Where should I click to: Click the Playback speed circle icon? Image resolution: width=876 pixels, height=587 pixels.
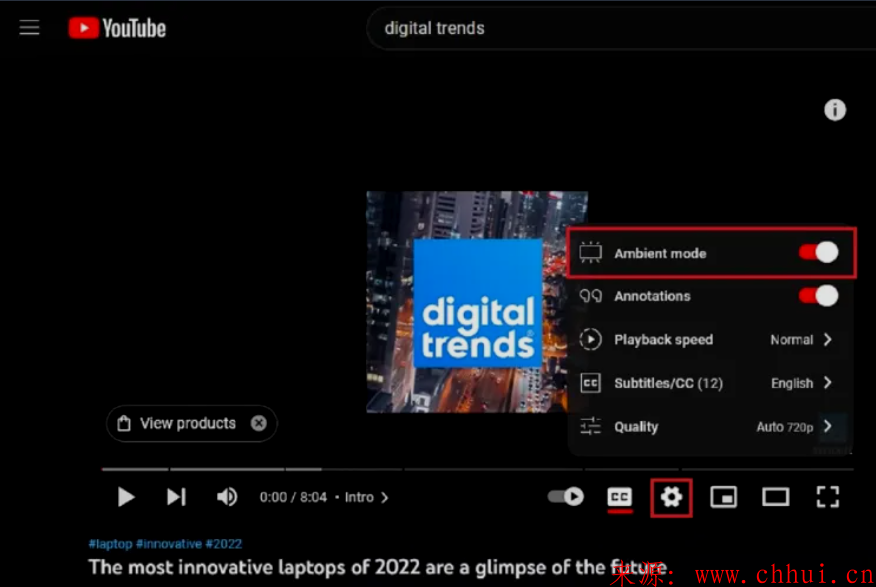pos(591,339)
